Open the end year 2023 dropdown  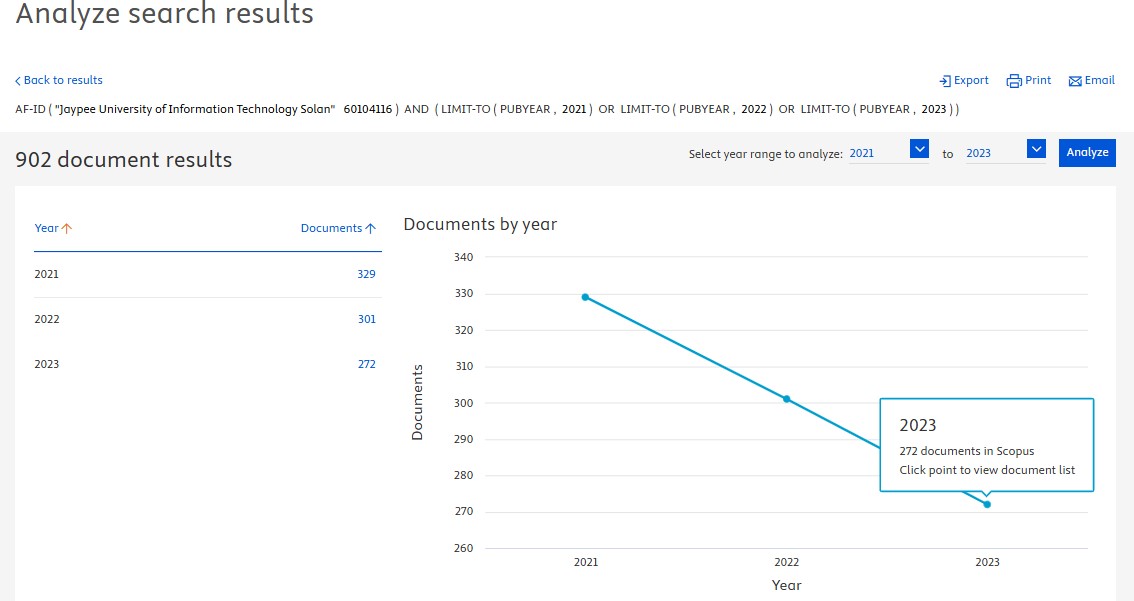pyautogui.click(x=1036, y=150)
